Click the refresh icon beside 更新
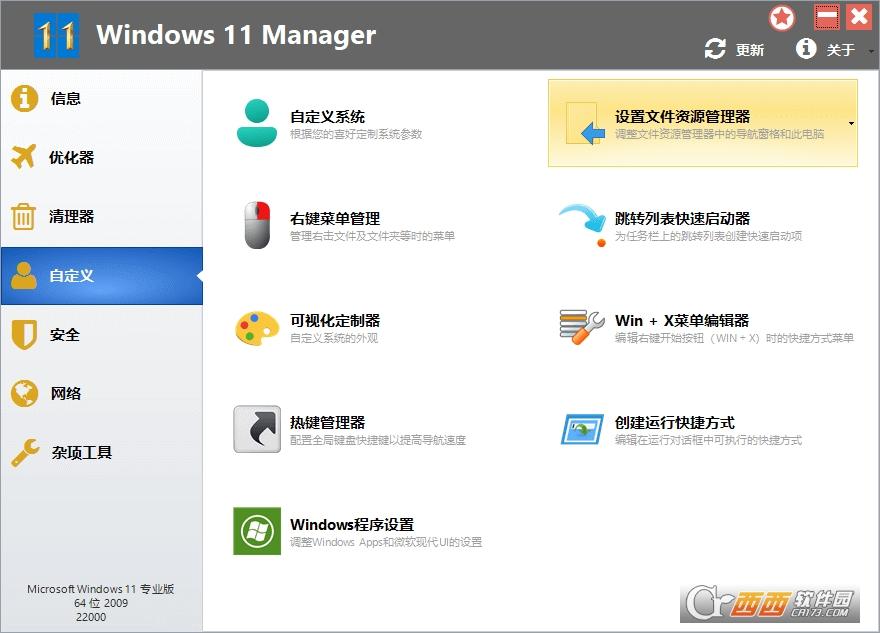The height and width of the screenshot is (633, 880). coord(715,49)
